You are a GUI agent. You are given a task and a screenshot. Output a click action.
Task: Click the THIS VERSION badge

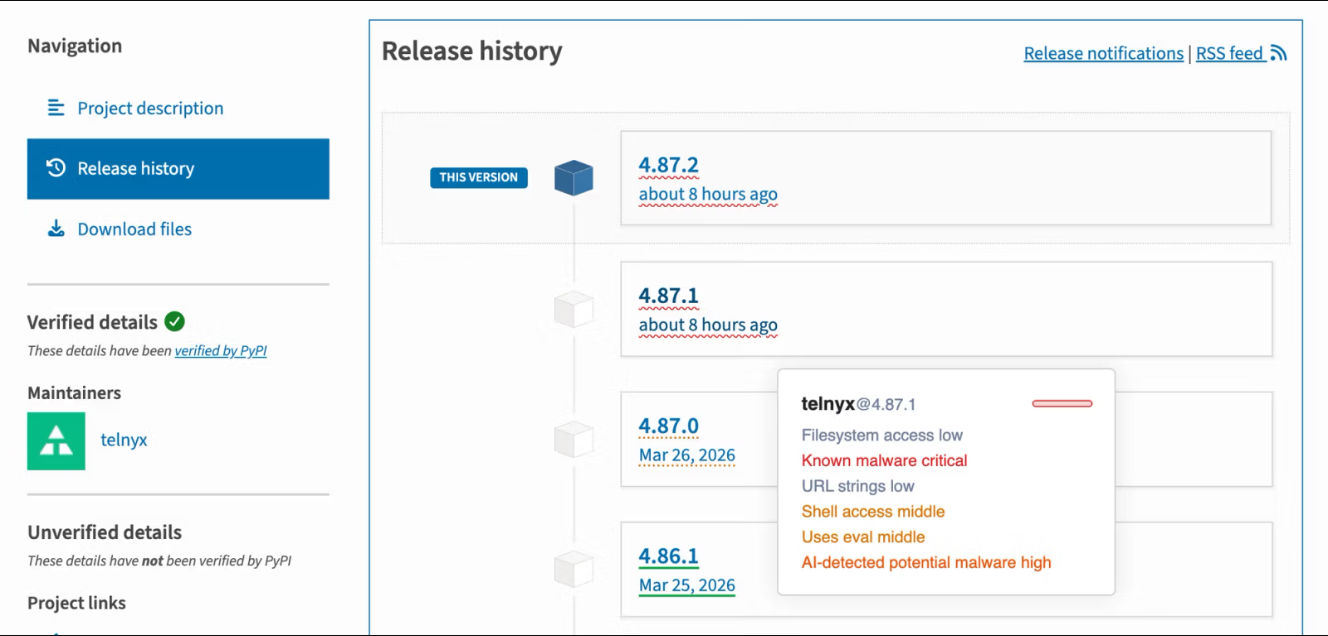(x=479, y=178)
